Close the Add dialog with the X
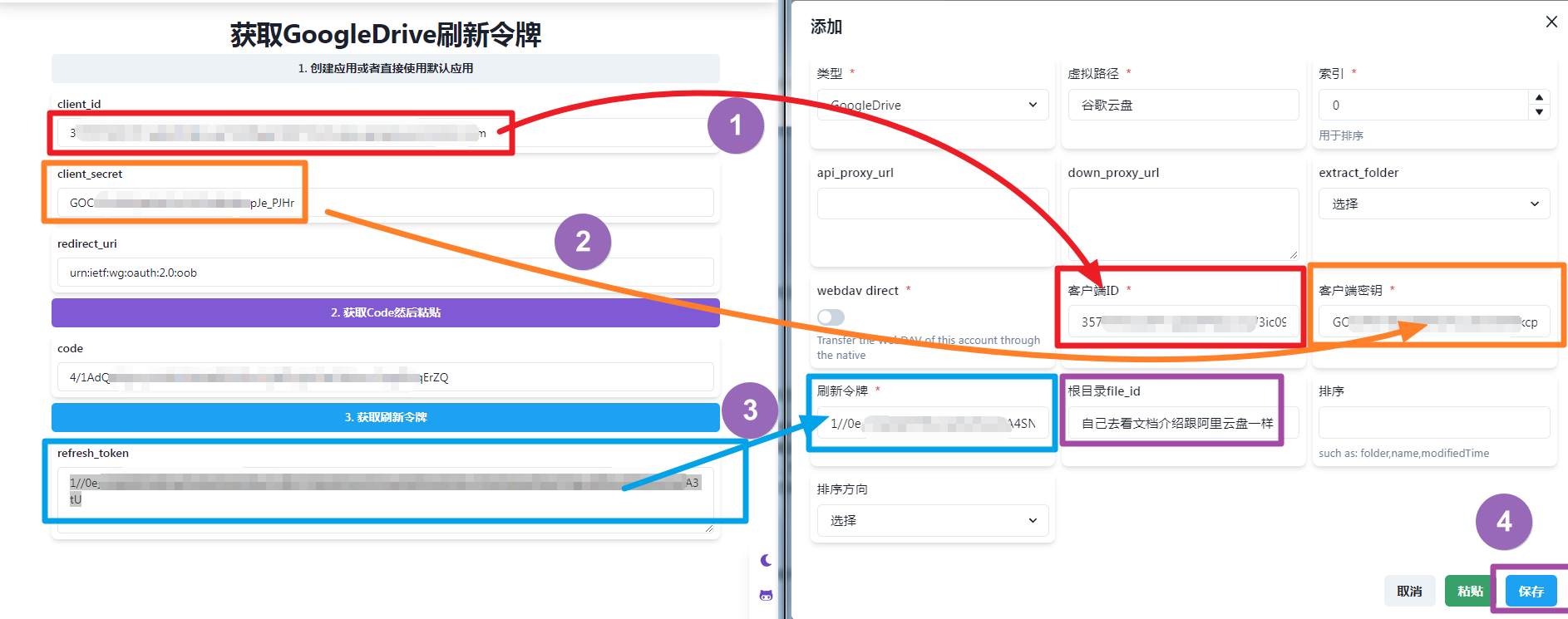This screenshot has height=619, width=1568. click(x=1551, y=22)
